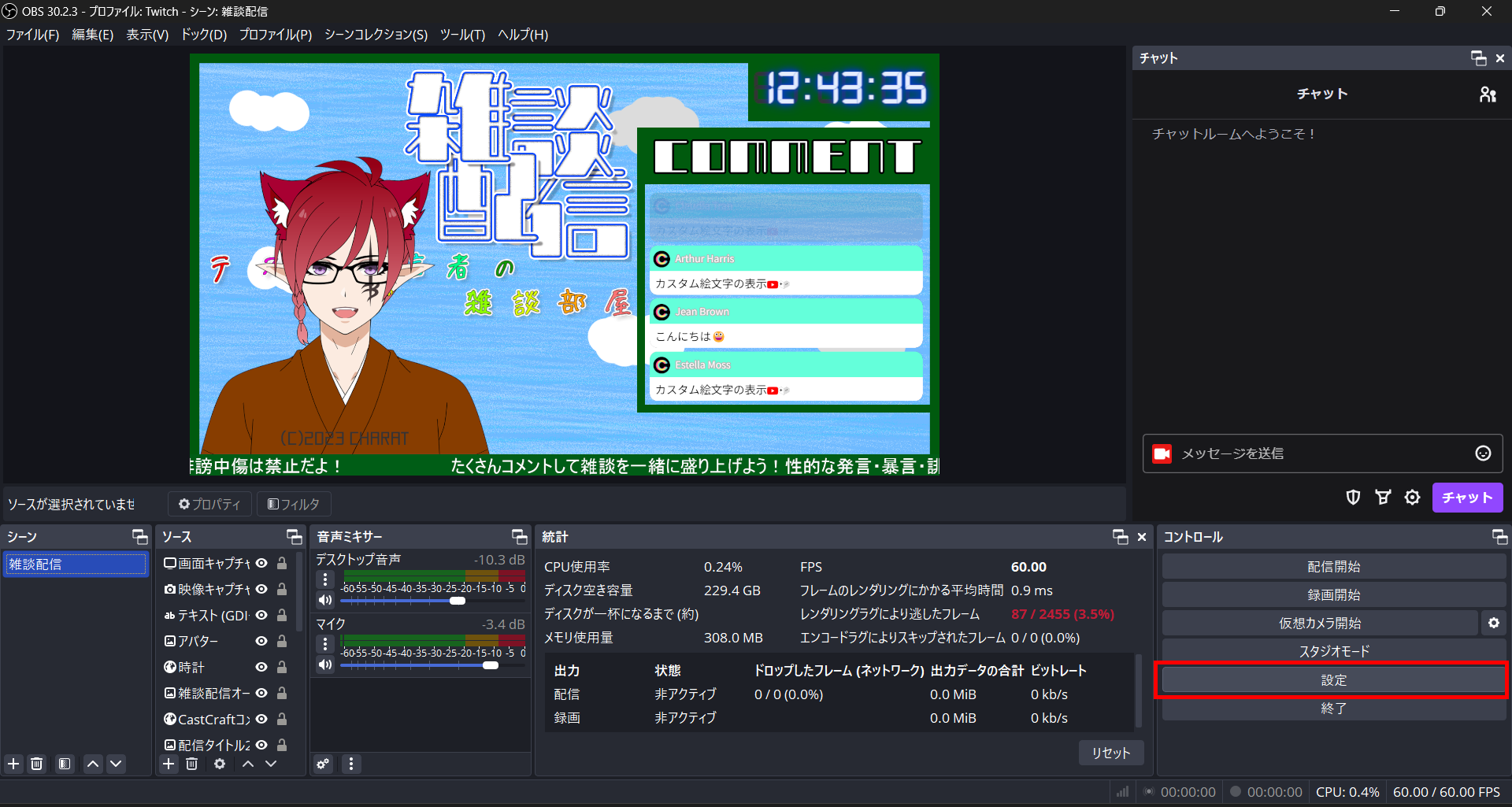Toggle visibility of 画面キャプチャ source
The height and width of the screenshot is (807, 1512).
(261, 563)
